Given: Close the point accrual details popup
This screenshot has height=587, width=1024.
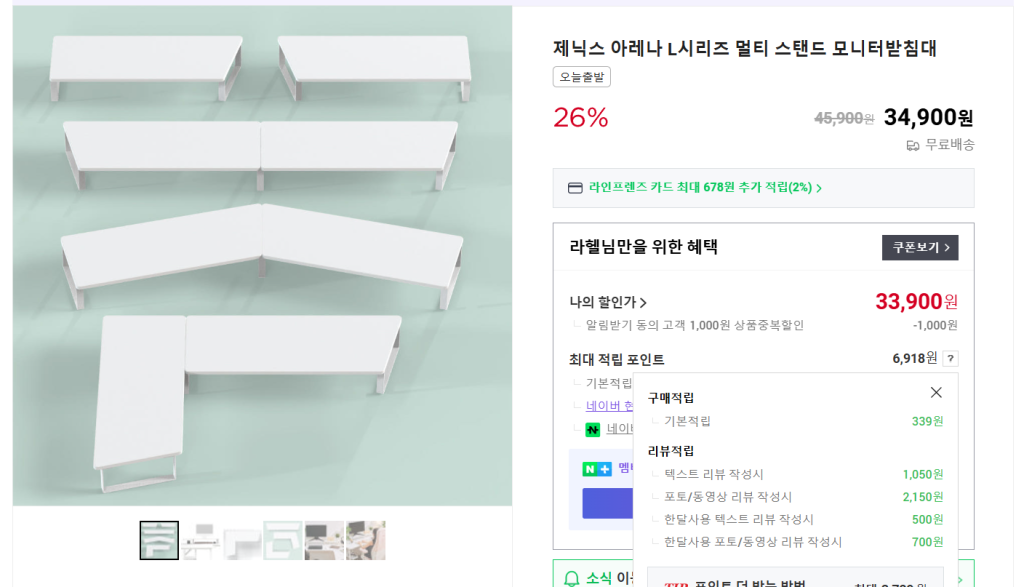Looking at the screenshot, I should click(936, 393).
